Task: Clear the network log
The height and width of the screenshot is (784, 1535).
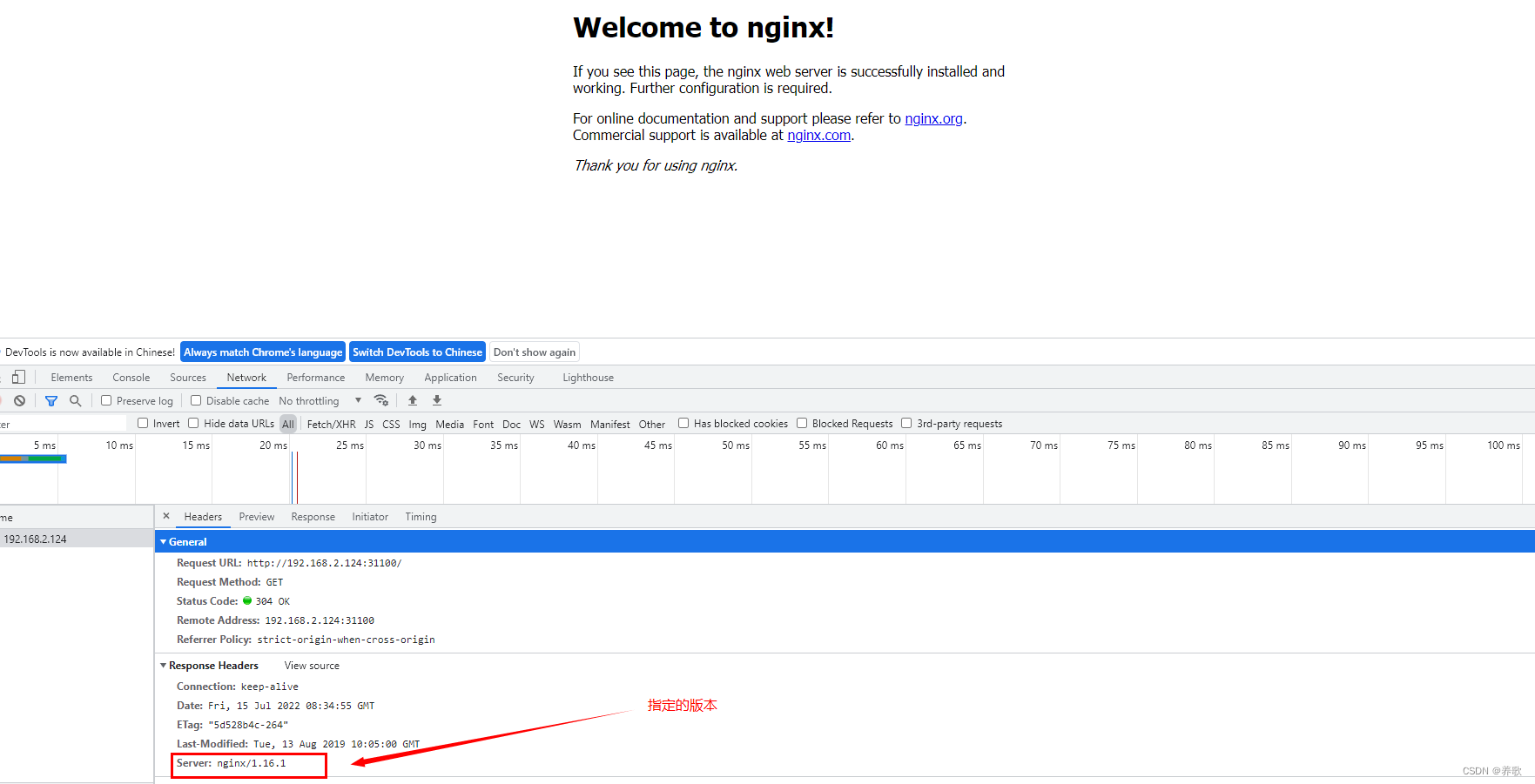Action: click(19, 400)
